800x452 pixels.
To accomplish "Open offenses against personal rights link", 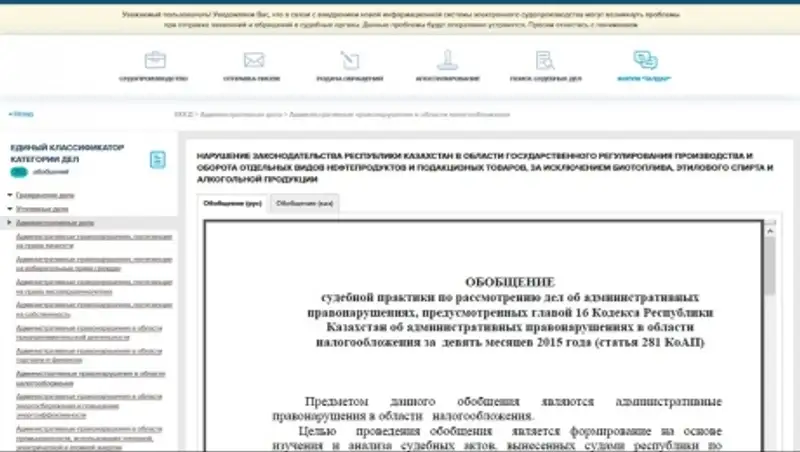I will coord(94,241).
